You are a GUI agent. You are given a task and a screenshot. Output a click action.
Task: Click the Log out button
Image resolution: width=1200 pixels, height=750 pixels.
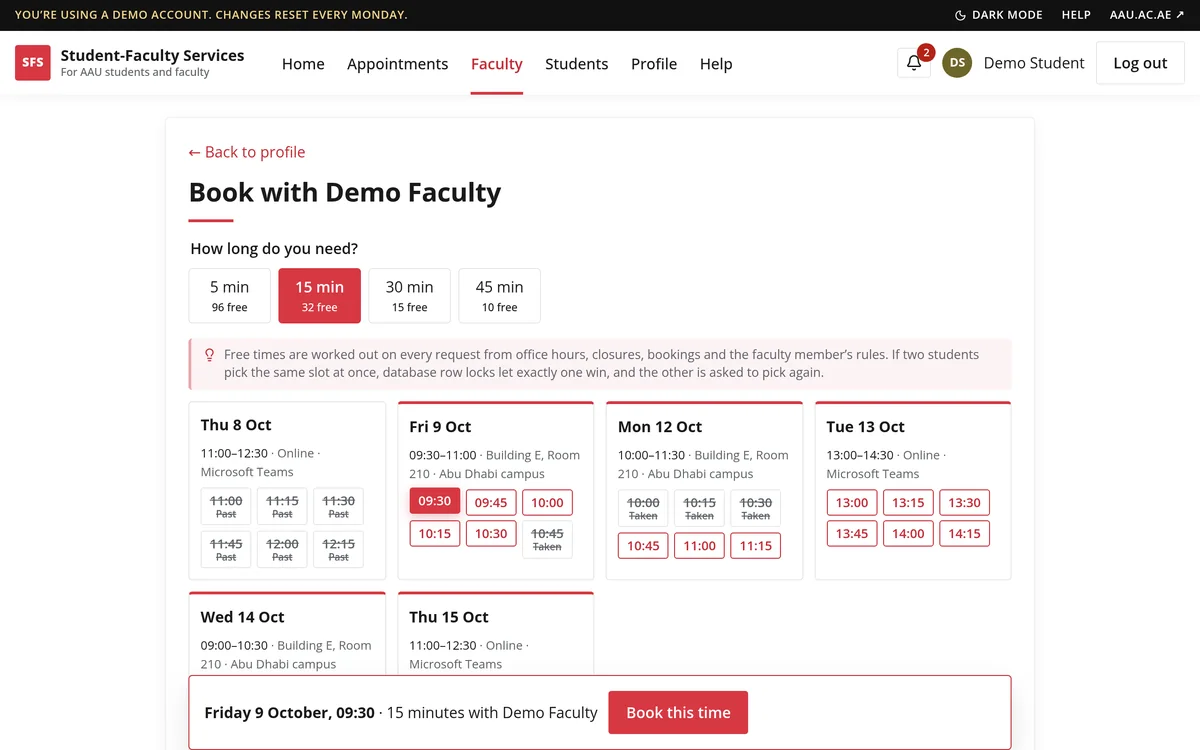coord(1140,63)
